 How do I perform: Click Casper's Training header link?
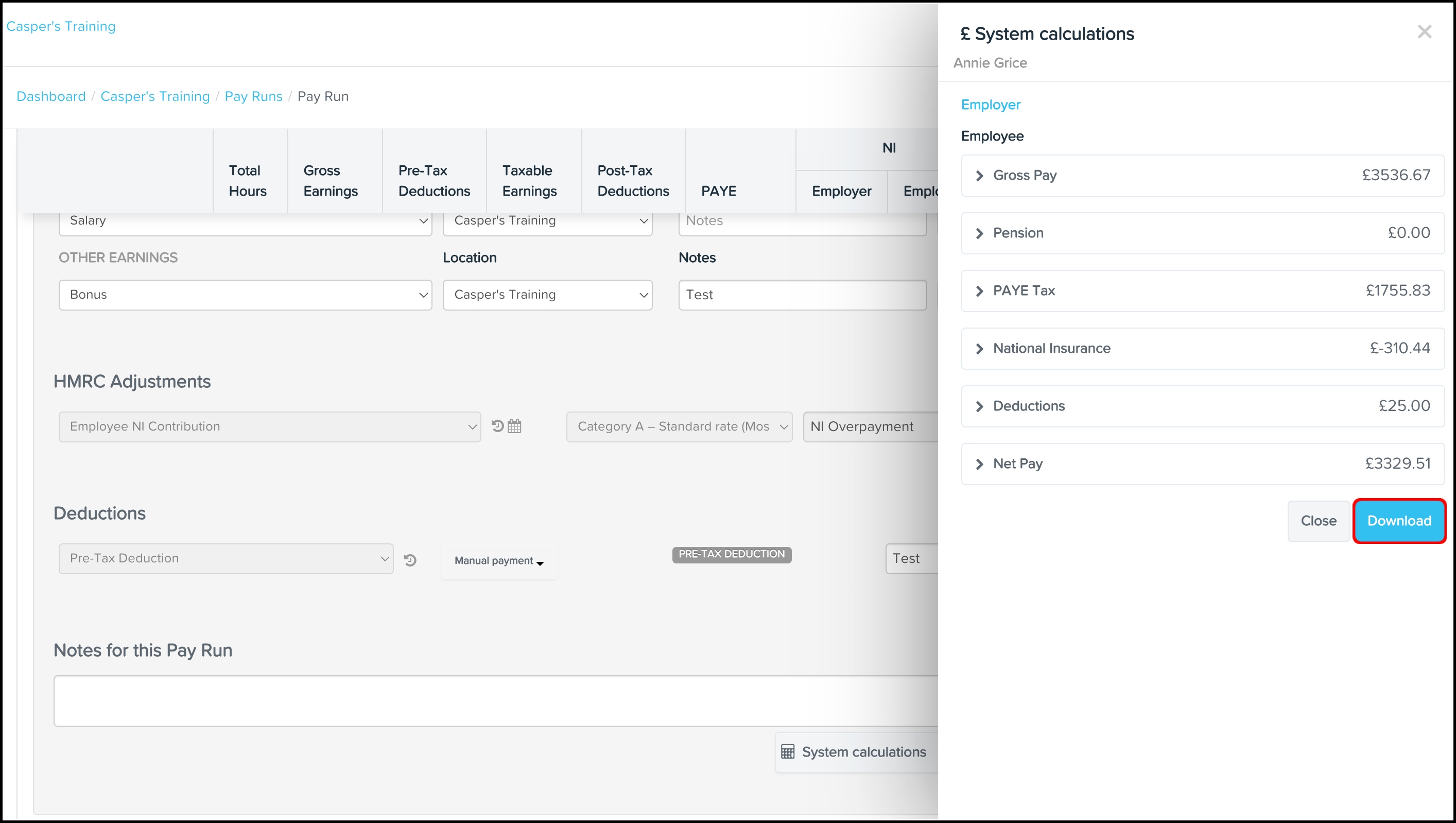60,26
